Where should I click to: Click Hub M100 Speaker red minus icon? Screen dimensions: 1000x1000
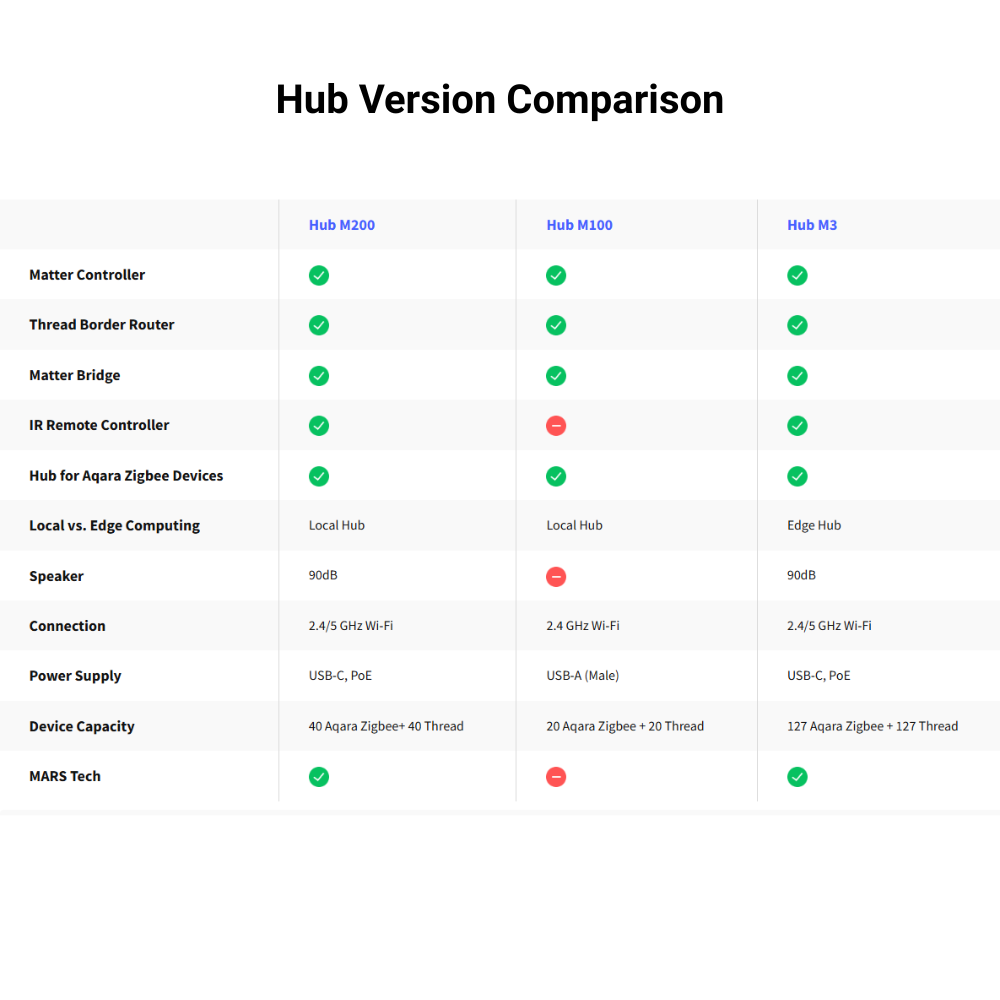click(x=556, y=576)
